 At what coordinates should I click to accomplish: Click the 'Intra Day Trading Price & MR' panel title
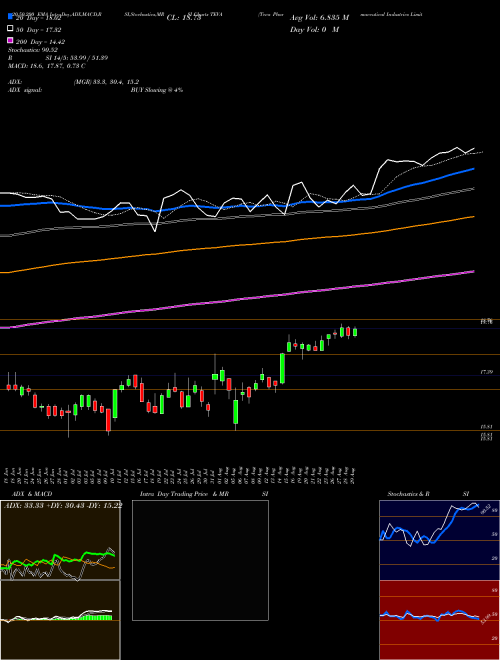(x=184, y=494)
